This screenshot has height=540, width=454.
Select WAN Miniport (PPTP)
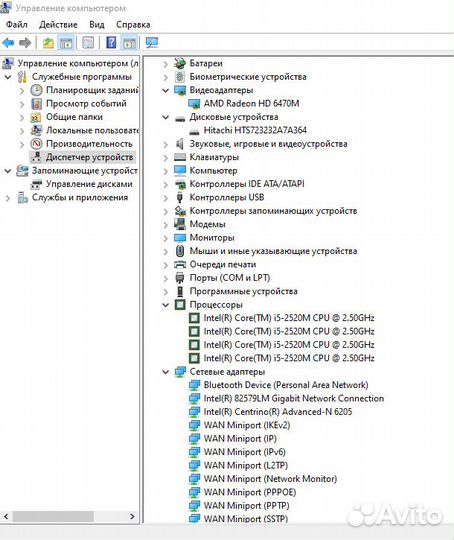pyautogui.click(x=246, y=506)
